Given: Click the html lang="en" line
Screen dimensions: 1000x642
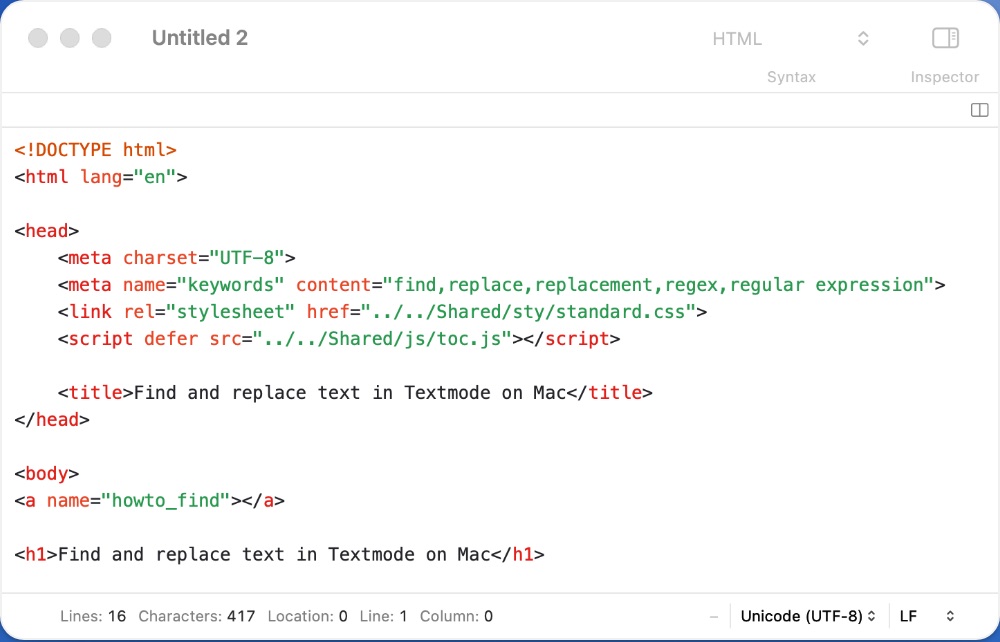Looking at the screenshot, I should pos(101,177).
